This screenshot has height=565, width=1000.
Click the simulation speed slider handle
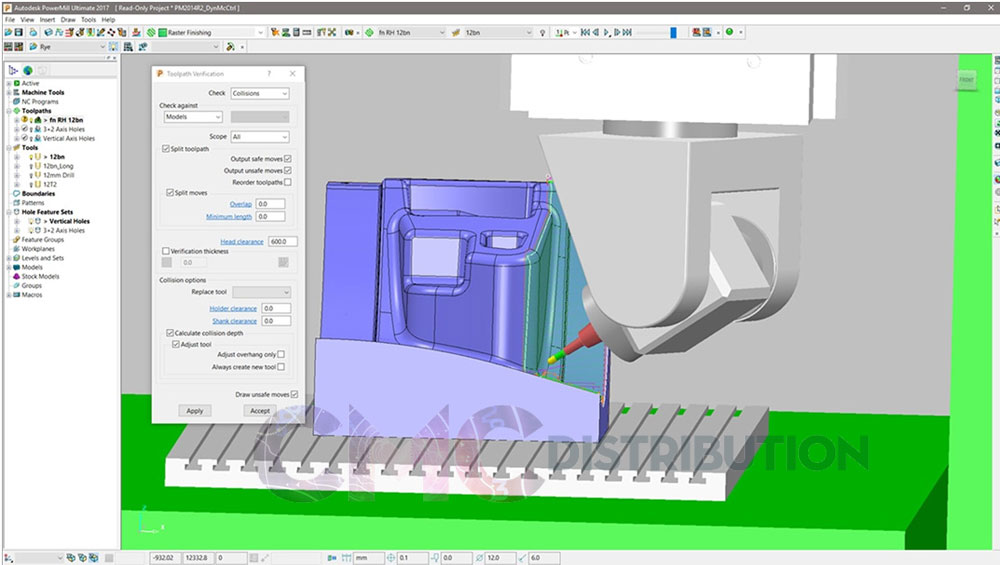pyautogui.click(x=673, y=32)
